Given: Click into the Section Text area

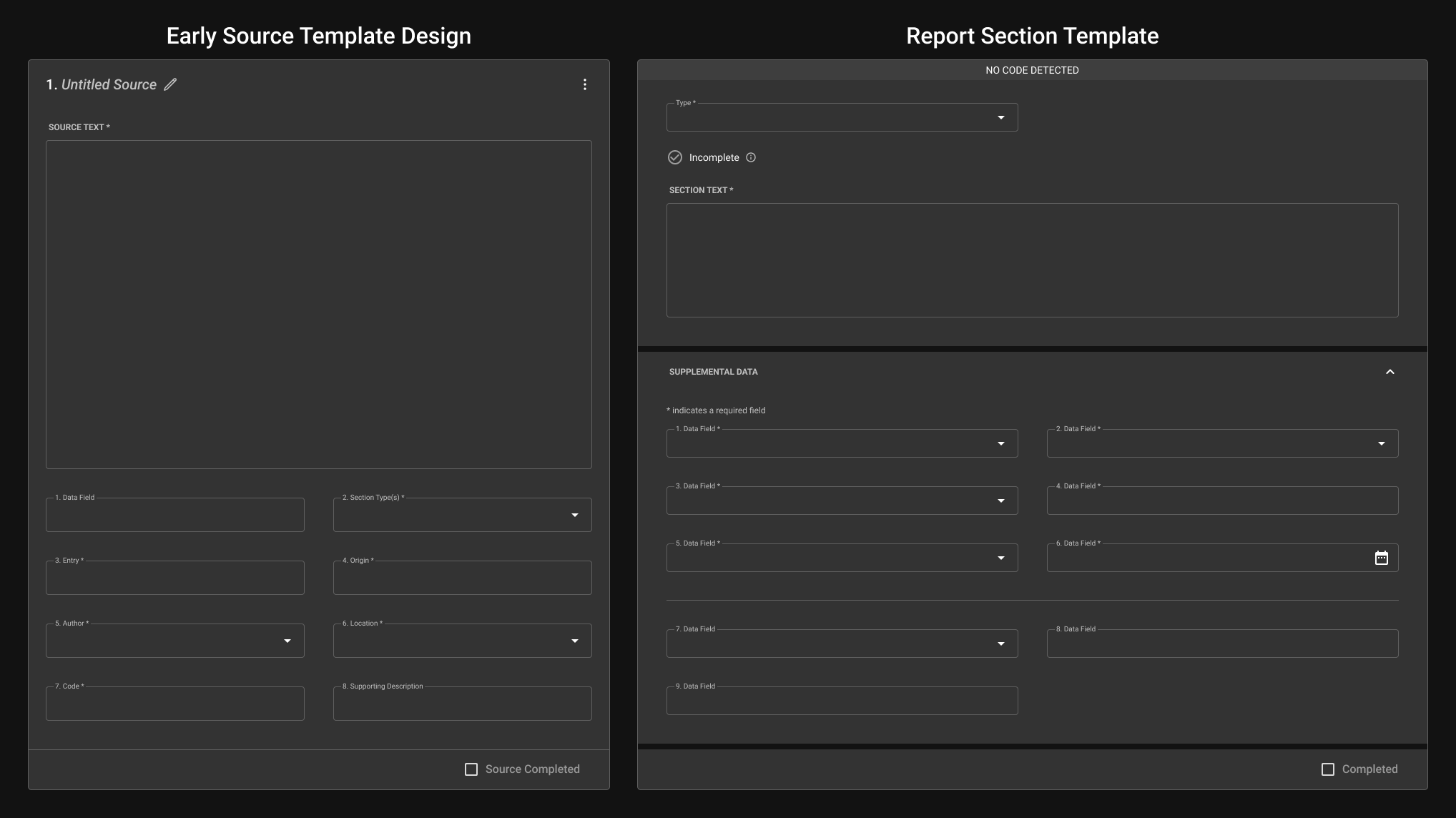Looking at the screenshot, I should coord(1032,260).
